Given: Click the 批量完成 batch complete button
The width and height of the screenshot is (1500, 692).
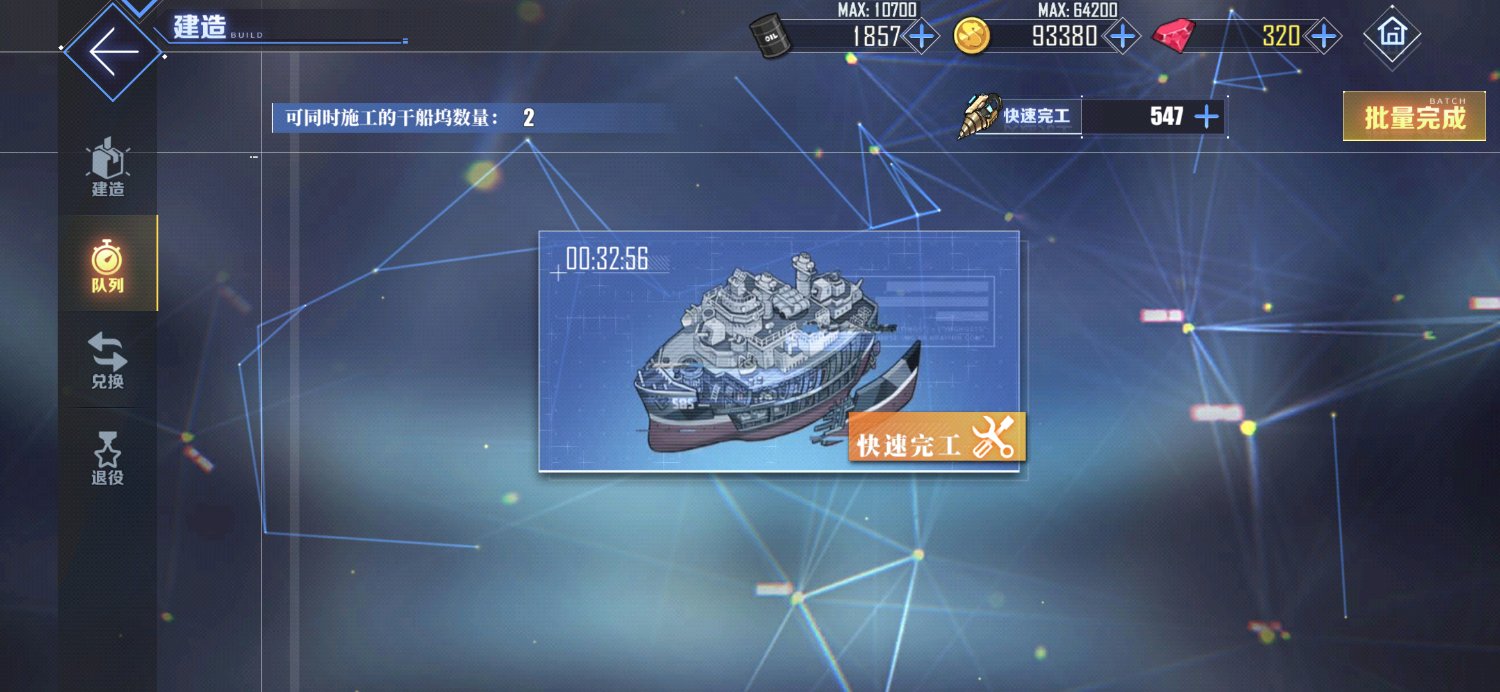Looking at the screenshot, I should click(1414, 117).
